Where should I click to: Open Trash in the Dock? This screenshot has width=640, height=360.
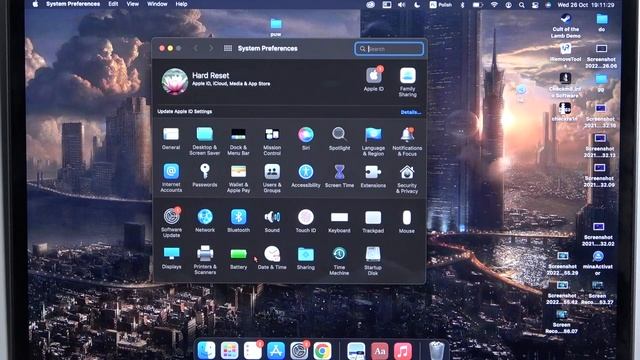pos(436,350)
